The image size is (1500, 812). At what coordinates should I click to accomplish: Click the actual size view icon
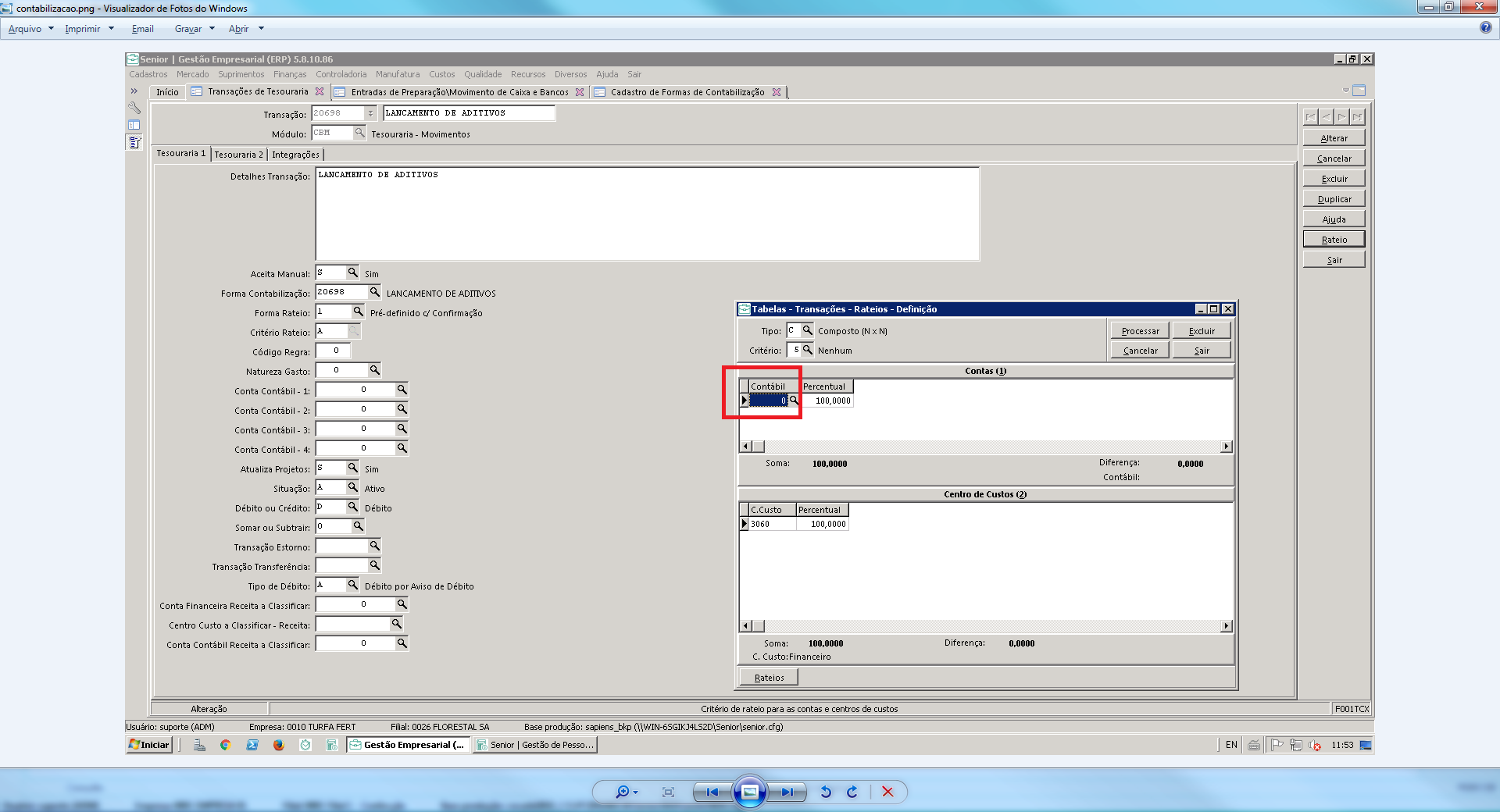[668, 792]
